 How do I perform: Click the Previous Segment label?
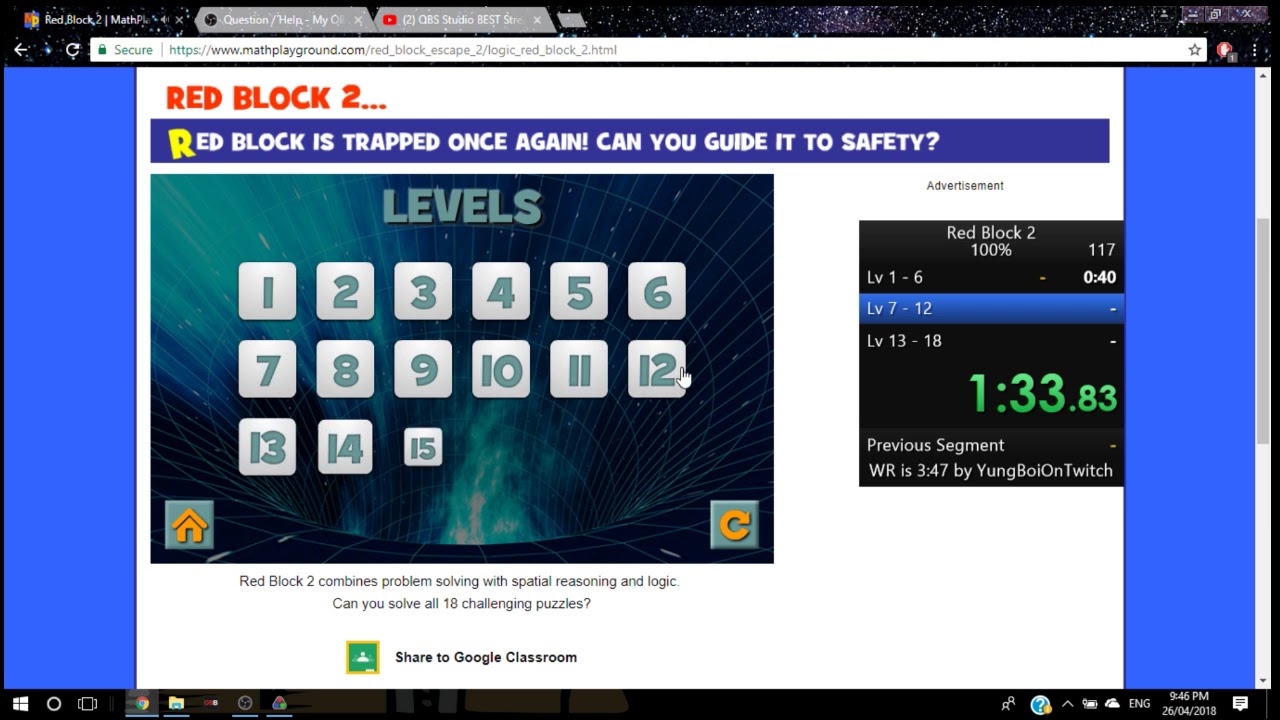point(935,445)
